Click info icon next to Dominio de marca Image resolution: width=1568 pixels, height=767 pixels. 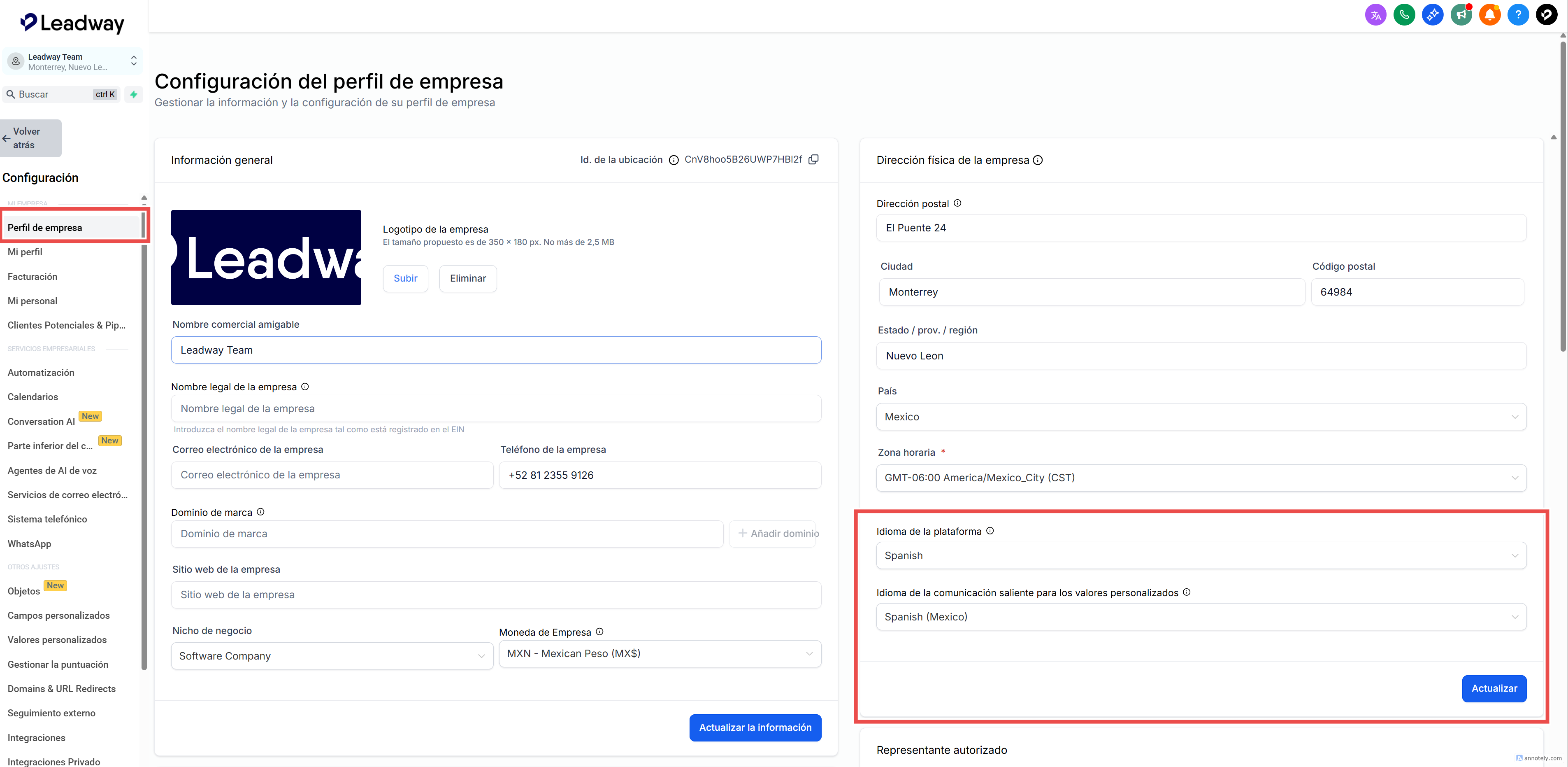pos(260,512)
